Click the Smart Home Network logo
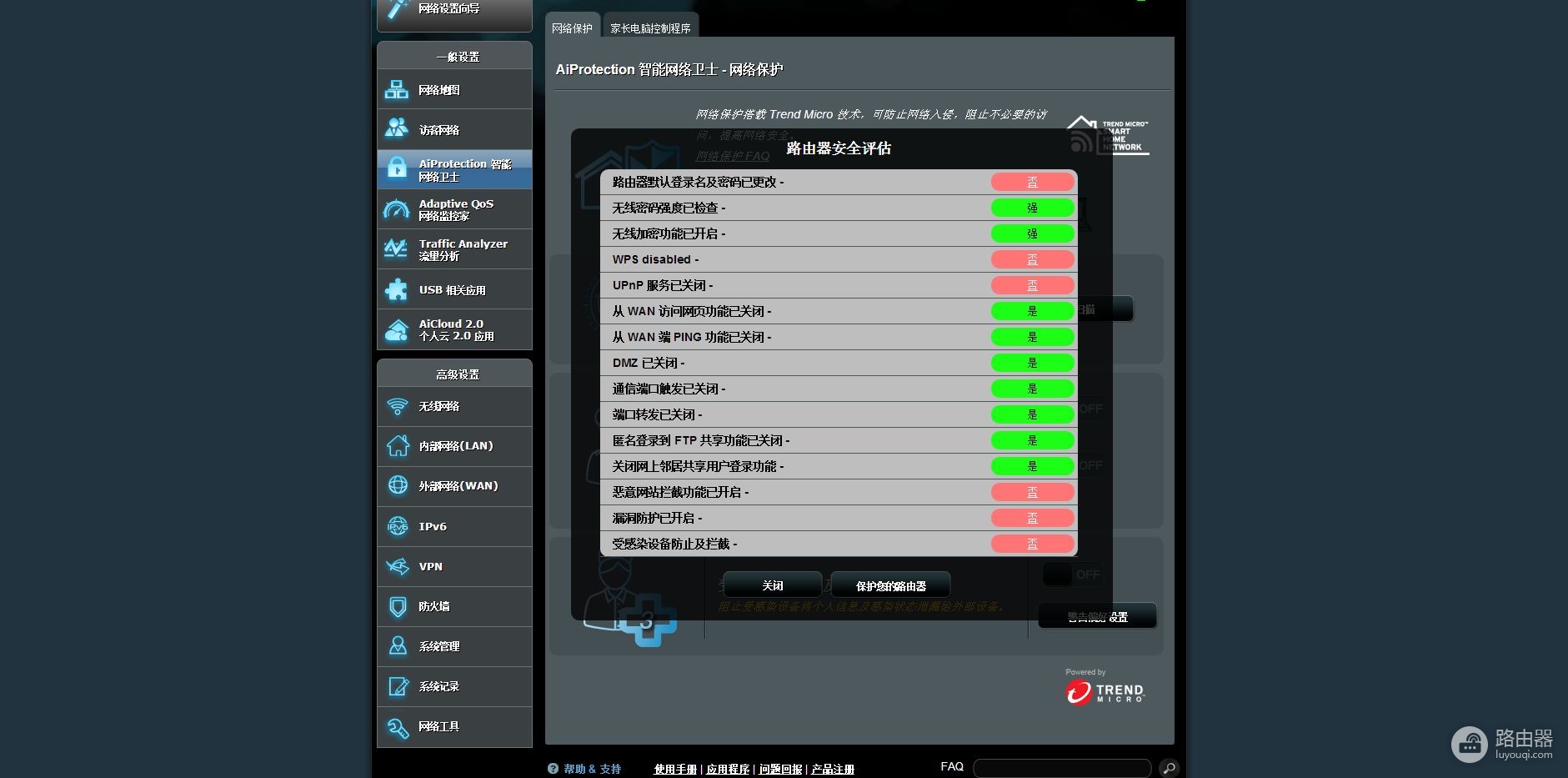 tap(1108, 135)
